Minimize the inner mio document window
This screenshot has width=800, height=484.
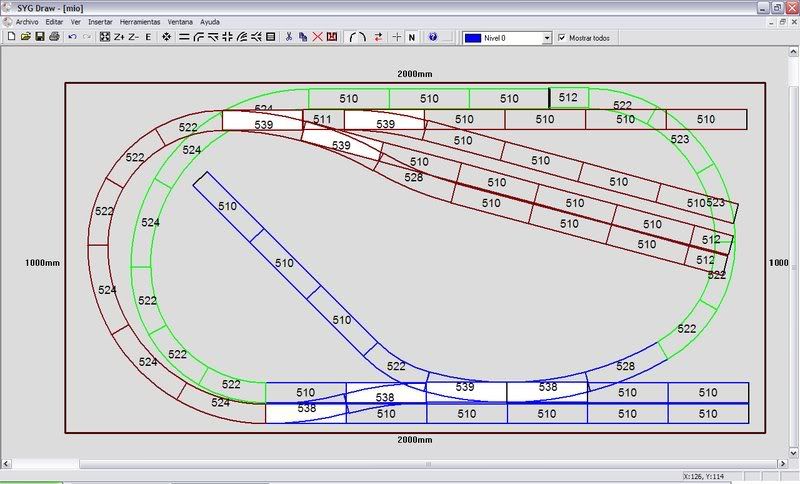(771, 22)
